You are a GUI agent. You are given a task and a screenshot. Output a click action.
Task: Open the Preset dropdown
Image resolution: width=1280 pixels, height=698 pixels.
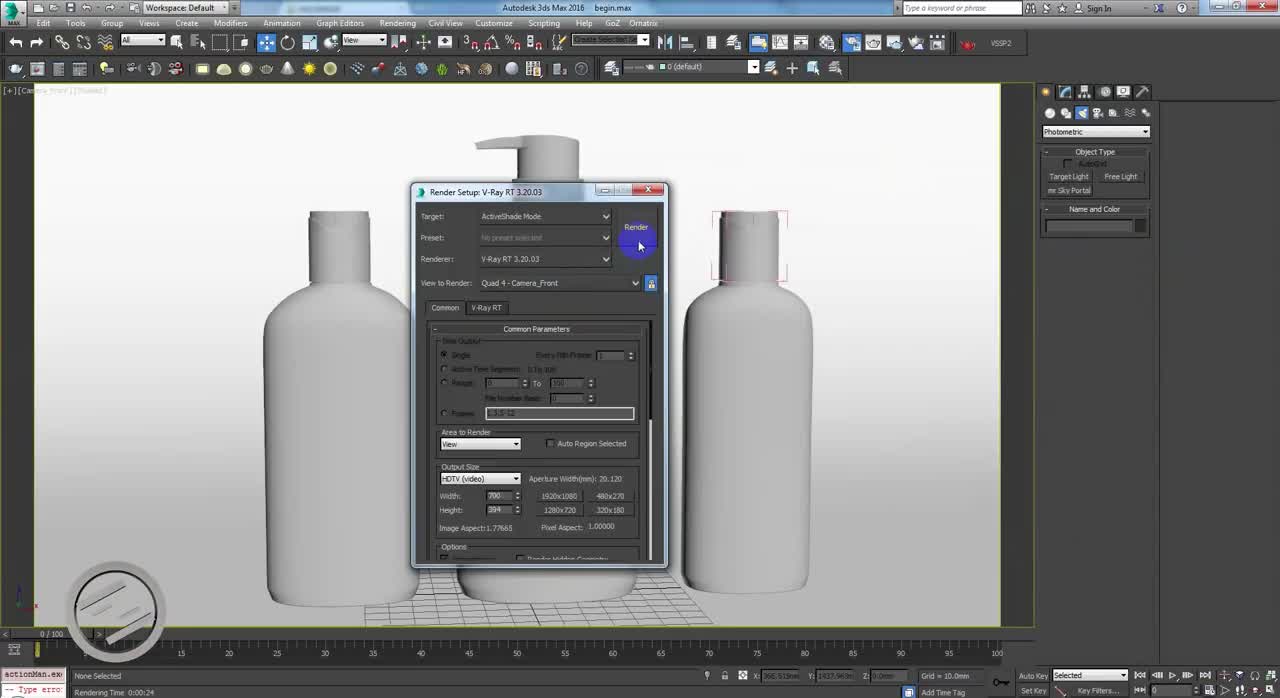click(x=545, y=238)
